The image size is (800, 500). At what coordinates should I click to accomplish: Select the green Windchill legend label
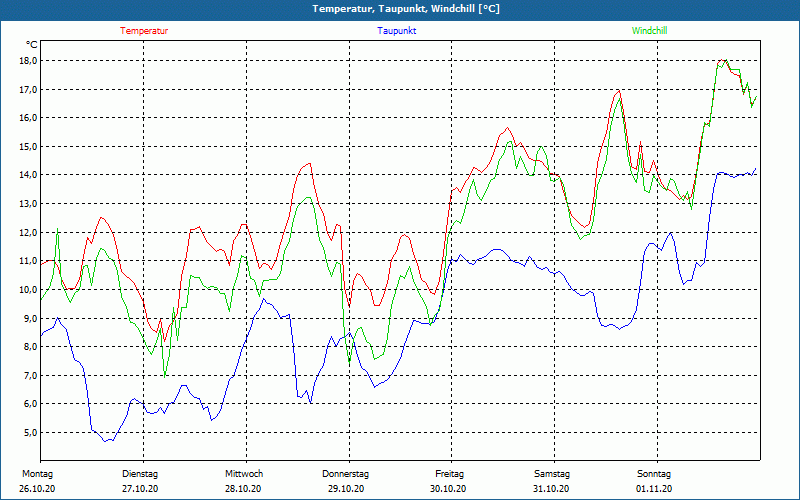pyautogui.click(x=649, y=31)
